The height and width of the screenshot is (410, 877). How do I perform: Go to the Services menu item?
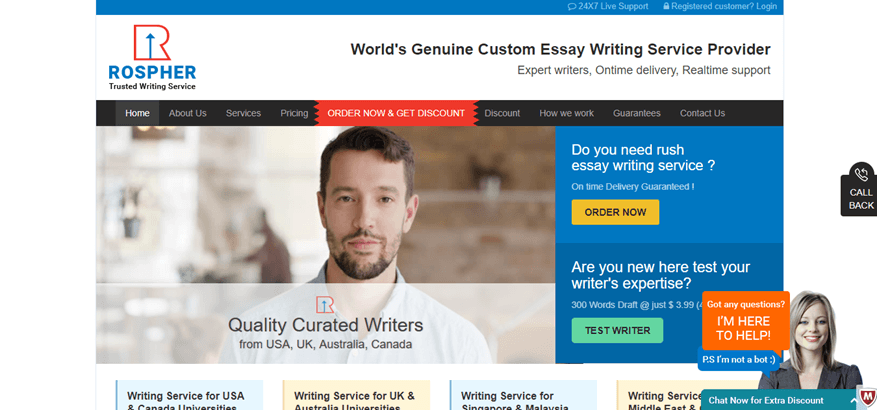coord(243,113)
